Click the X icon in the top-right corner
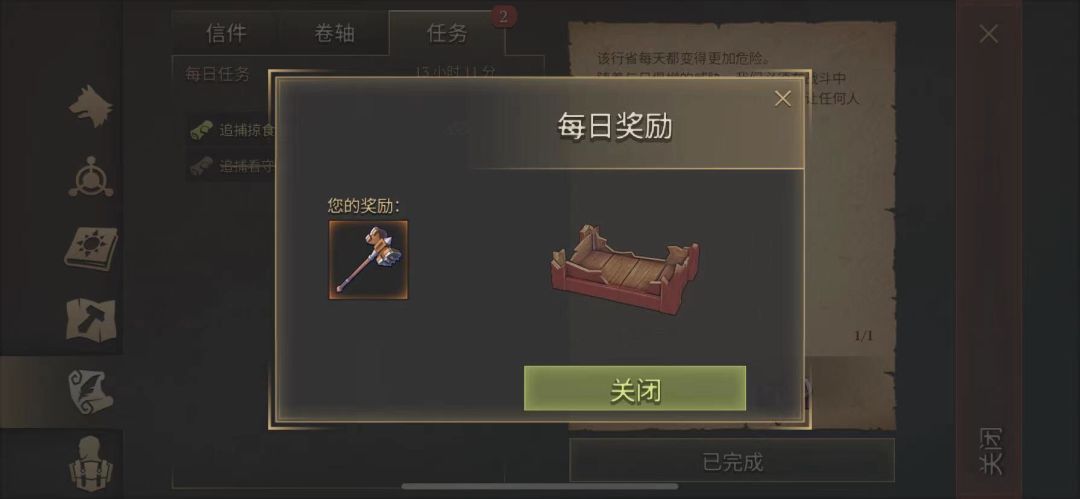 coord(989,34)
